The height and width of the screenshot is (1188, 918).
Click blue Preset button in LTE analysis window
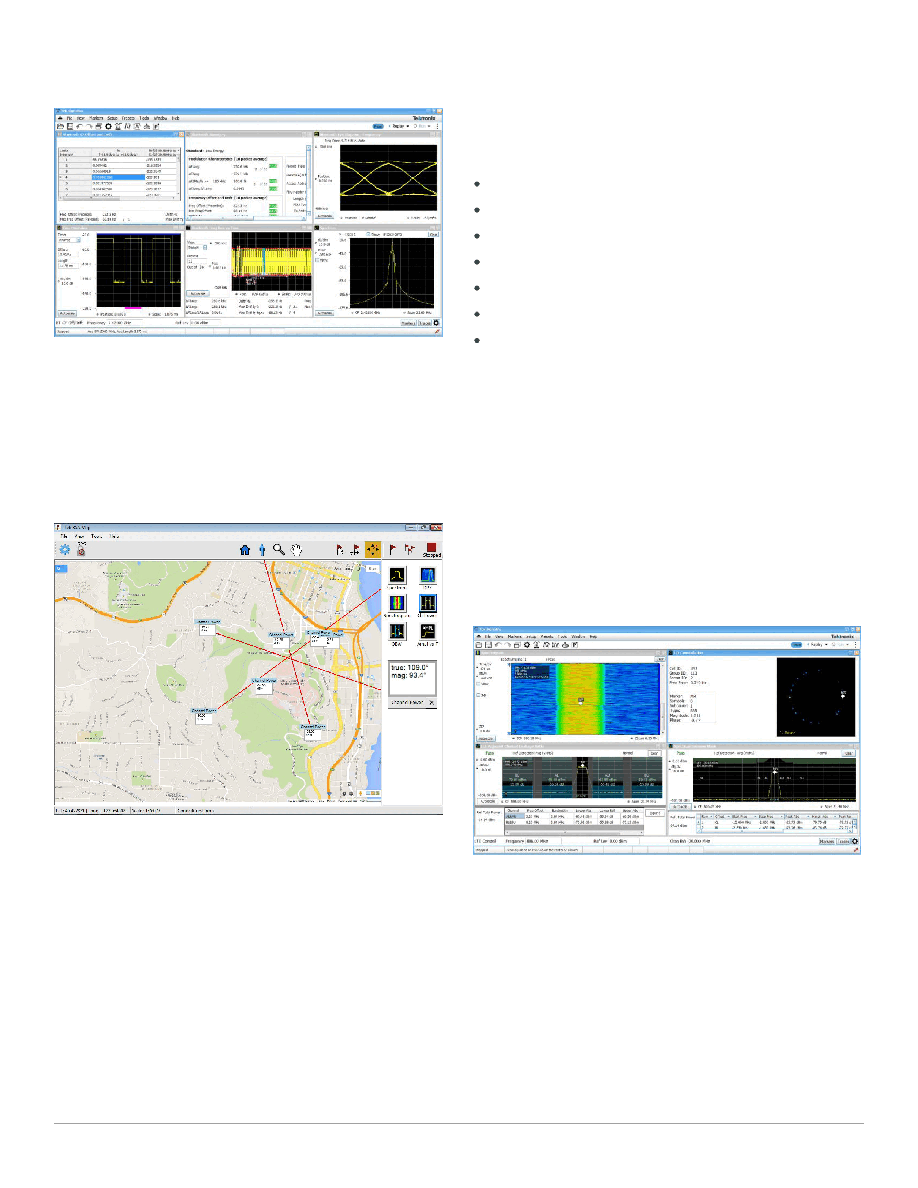[797, 645]
